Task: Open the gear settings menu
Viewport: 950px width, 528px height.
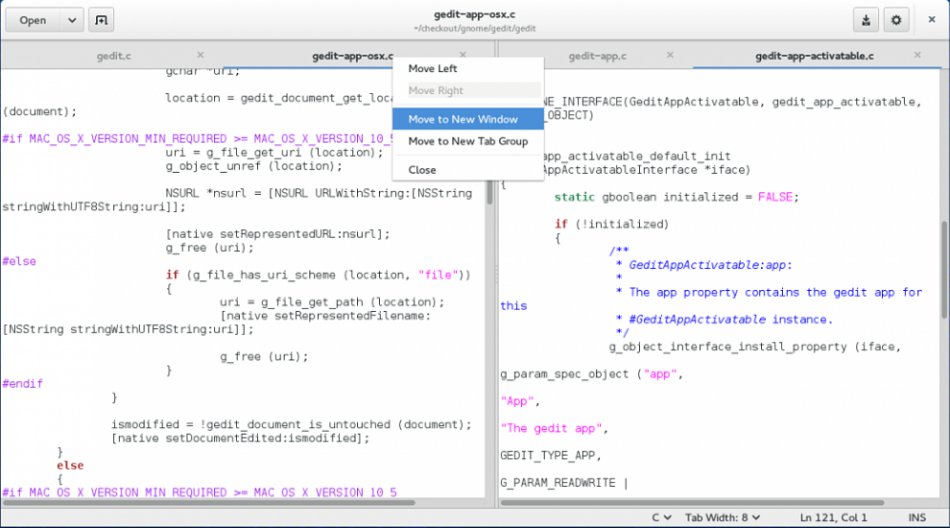Action: [896, 20]
